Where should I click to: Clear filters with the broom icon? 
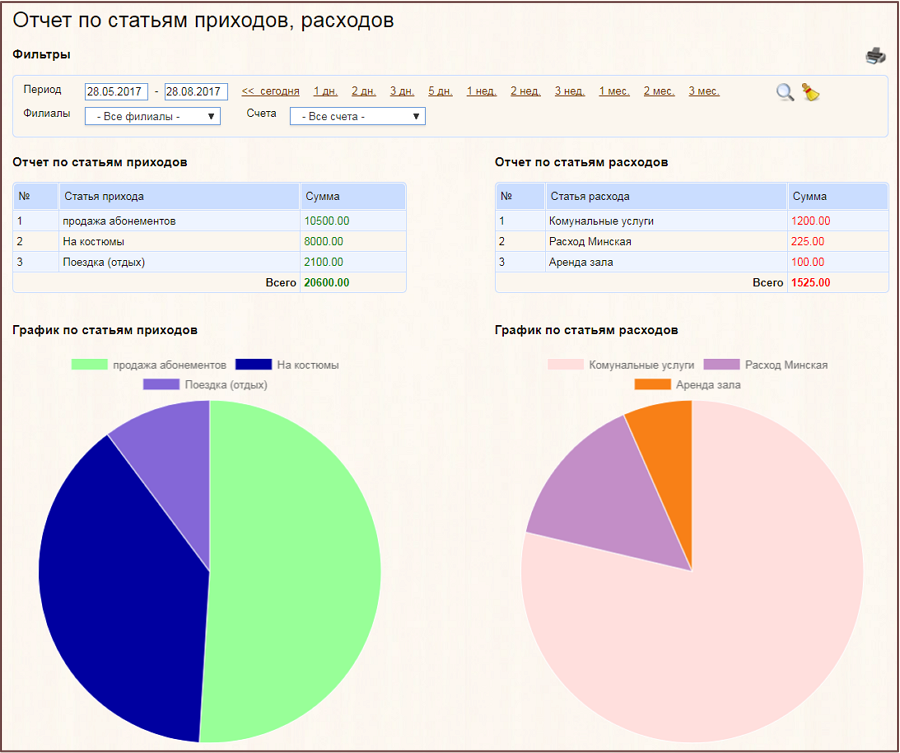(x=810, y=92)
